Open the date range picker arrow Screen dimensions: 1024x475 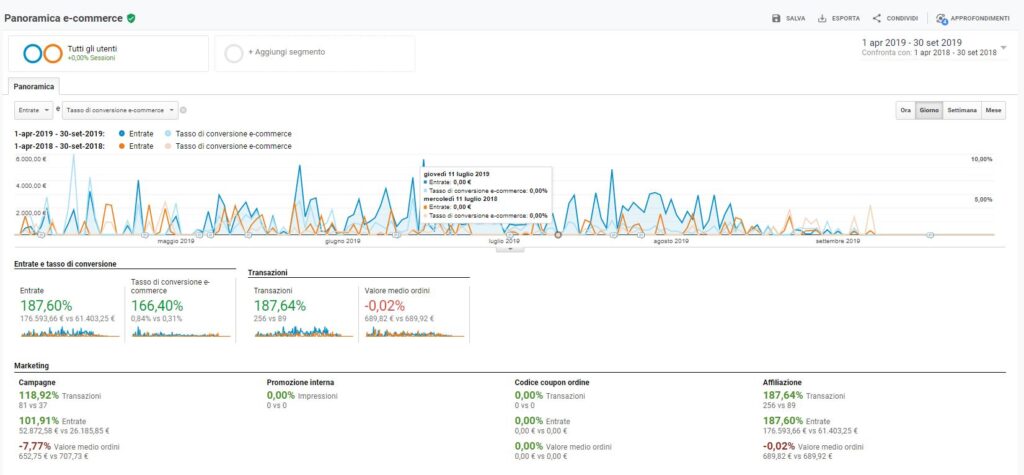[x=1004, y=47]
